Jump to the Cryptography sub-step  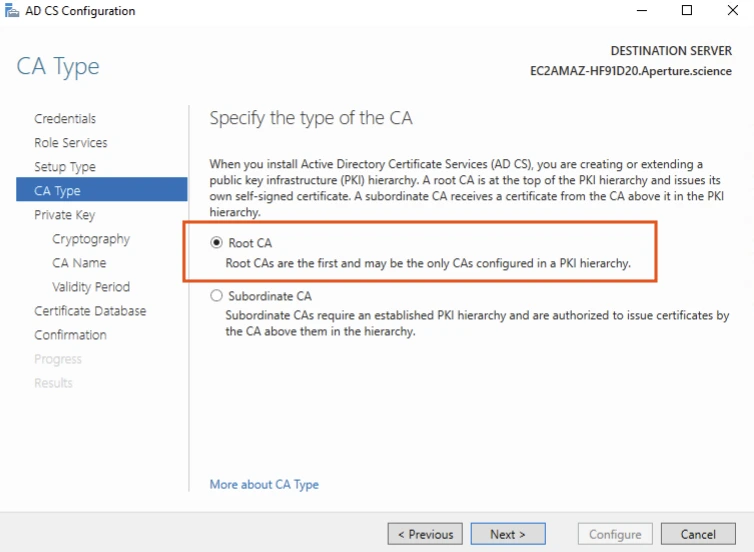91,239
